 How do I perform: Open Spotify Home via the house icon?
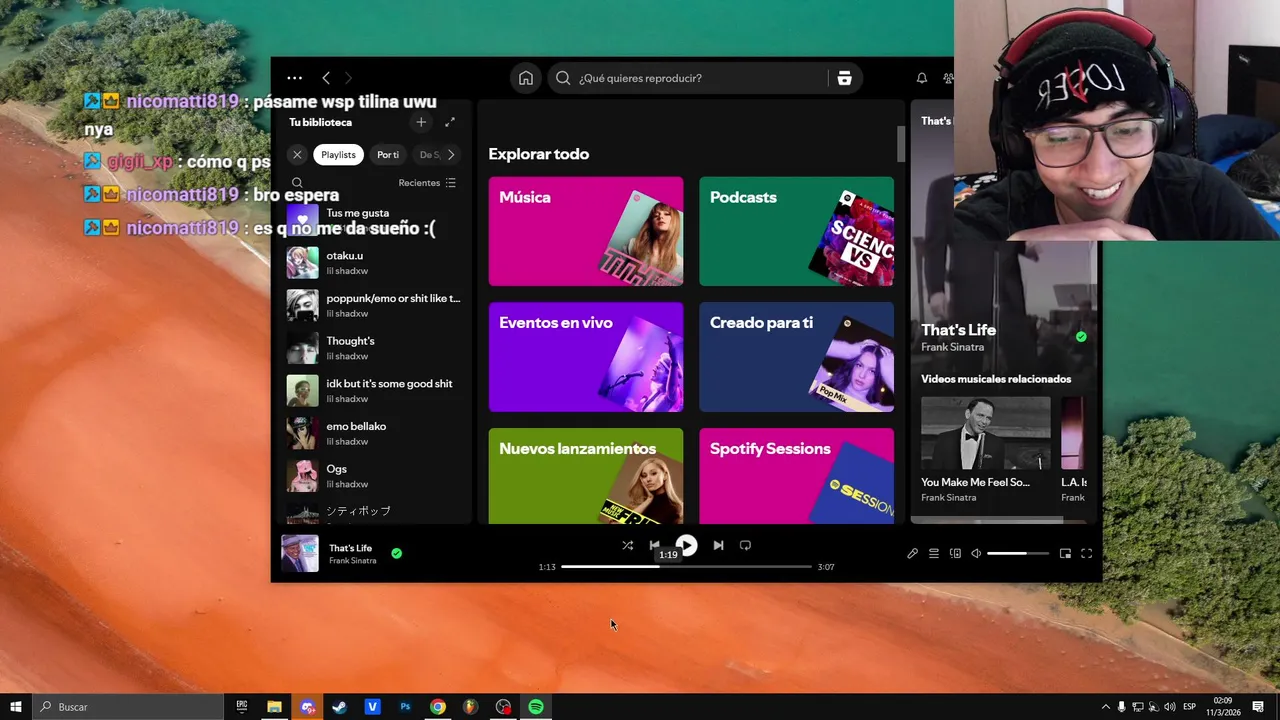tap(526, 78)
